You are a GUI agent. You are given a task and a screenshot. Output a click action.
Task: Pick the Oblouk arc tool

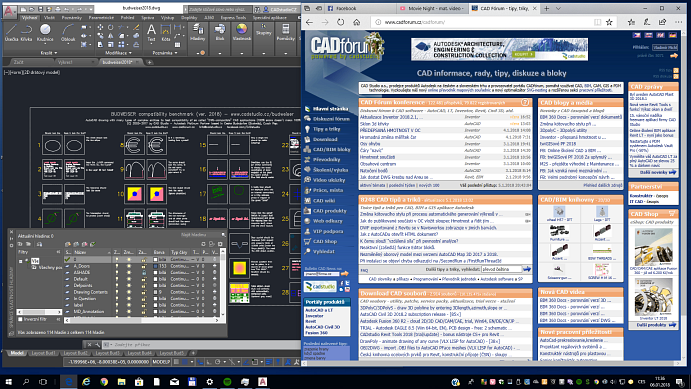tap(68, 33)
